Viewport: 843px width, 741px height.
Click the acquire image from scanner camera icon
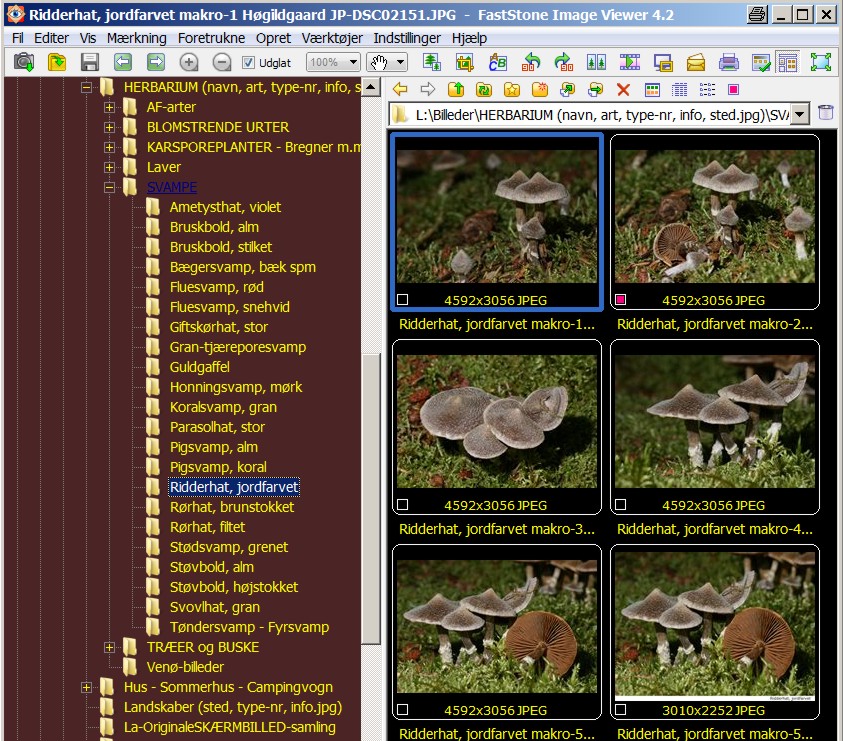24,62
